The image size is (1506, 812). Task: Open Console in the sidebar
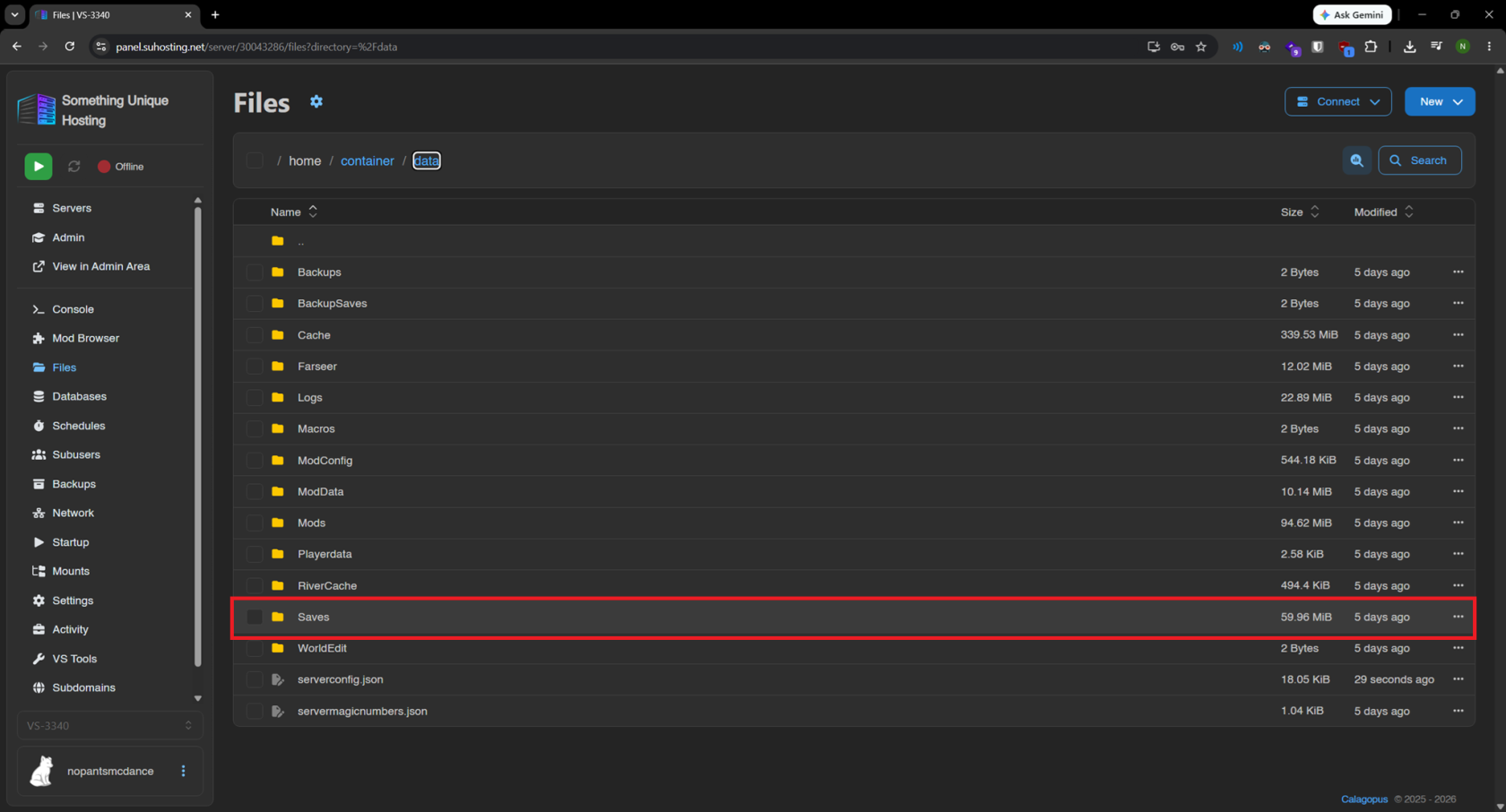73,309
